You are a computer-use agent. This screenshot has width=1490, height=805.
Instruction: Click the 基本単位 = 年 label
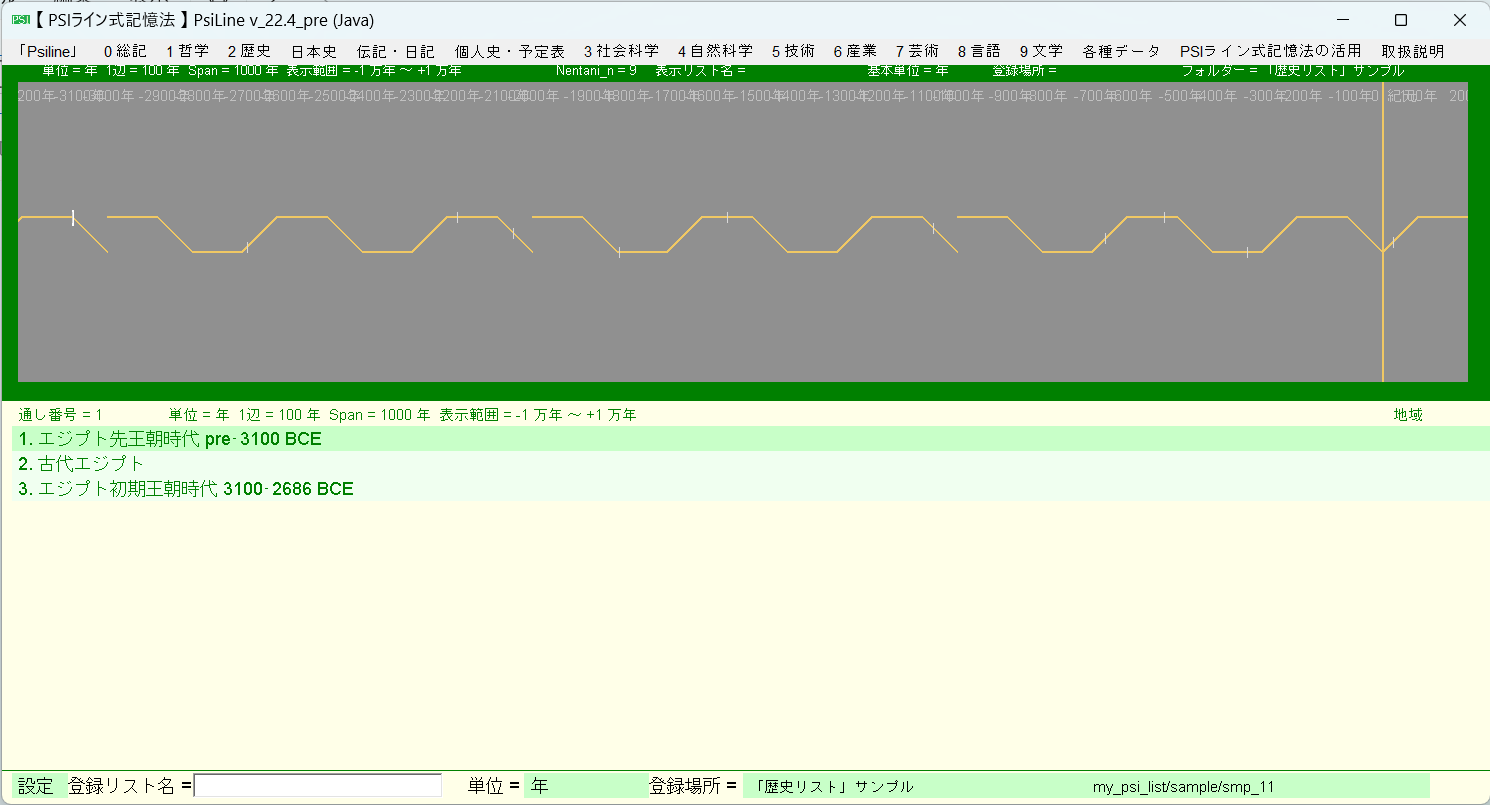pyautogui.click(x=907, y=71)
